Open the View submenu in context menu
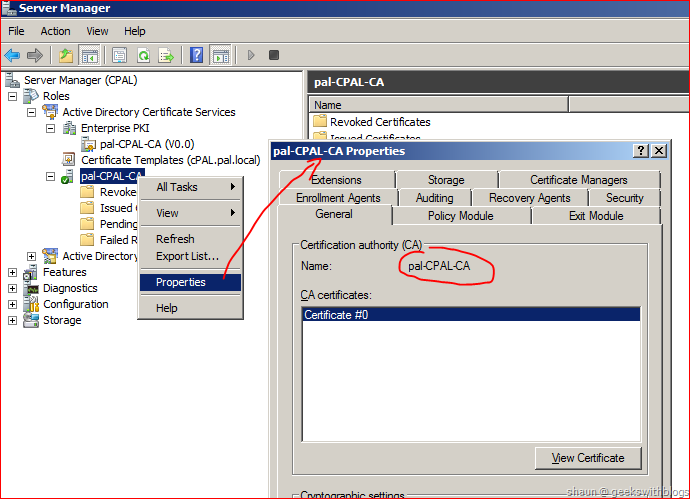690x499 pixels. [191, 213]
